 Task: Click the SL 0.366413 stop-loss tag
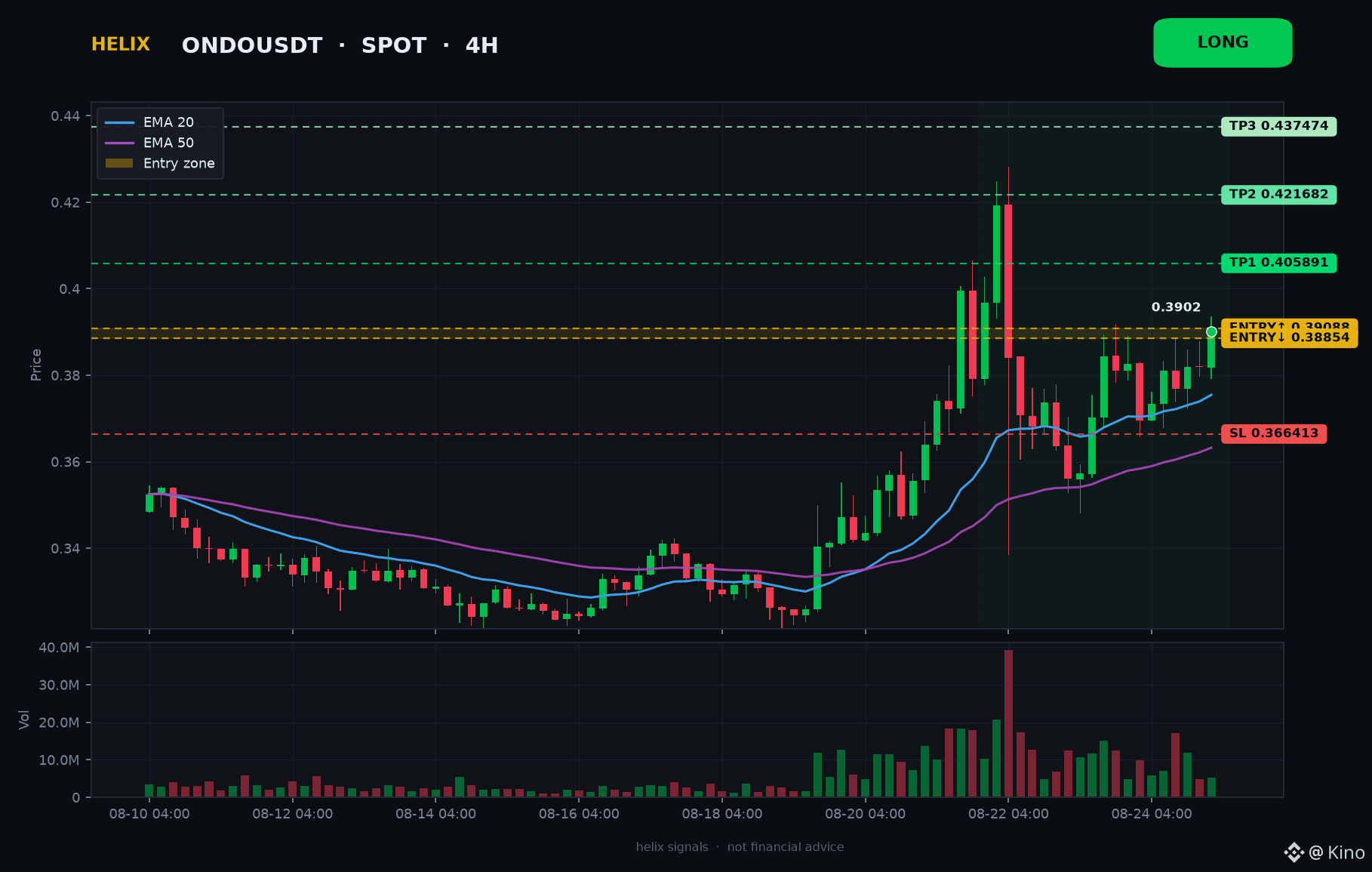1274,433
